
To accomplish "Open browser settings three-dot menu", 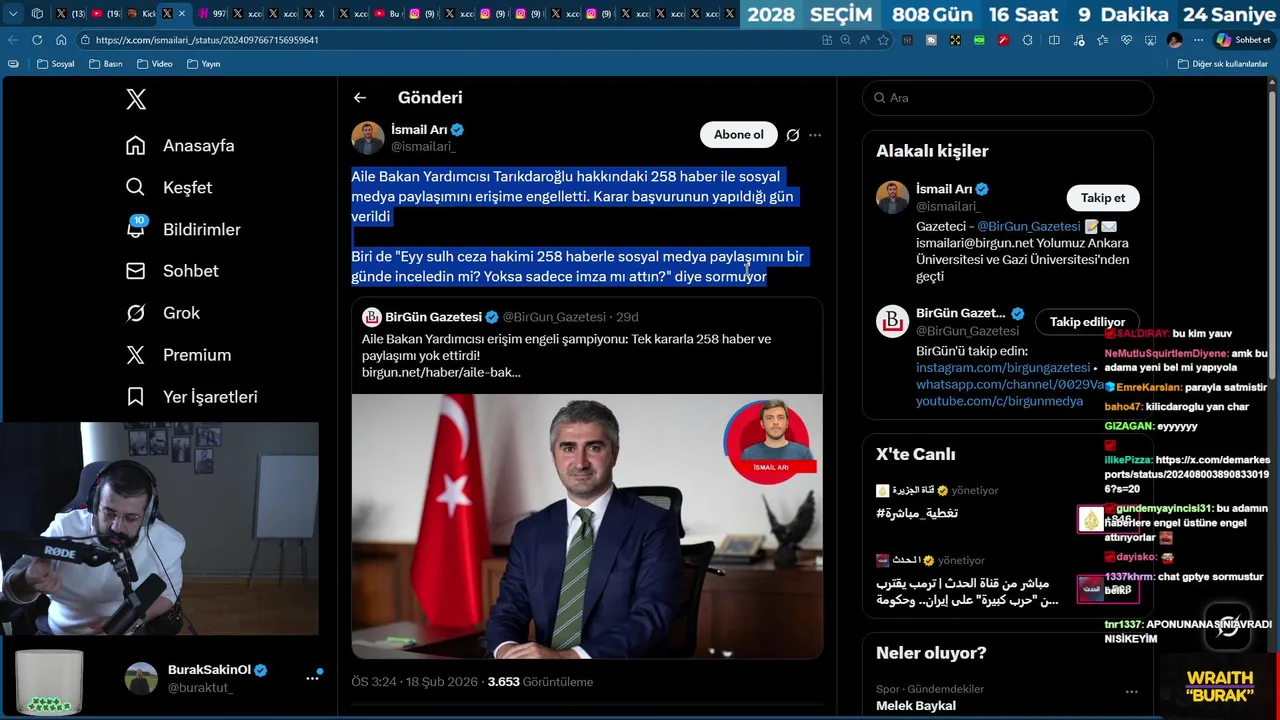I will click(x=1199, y=40).
